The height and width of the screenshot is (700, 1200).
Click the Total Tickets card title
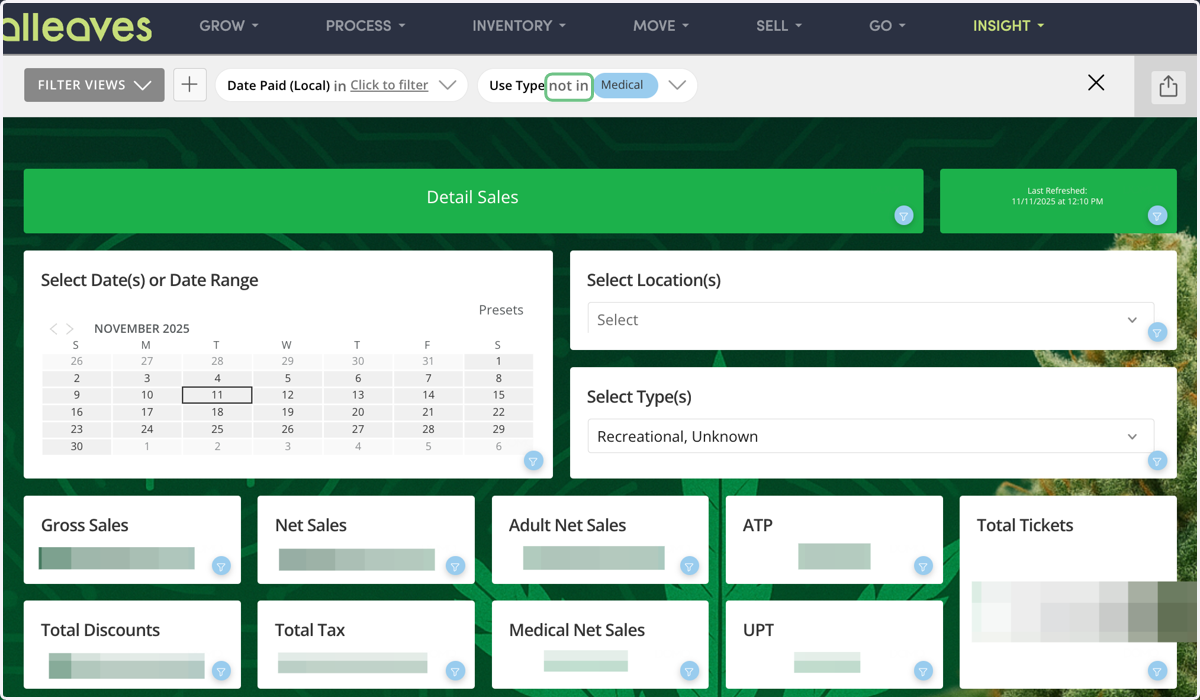point(1025,525)
